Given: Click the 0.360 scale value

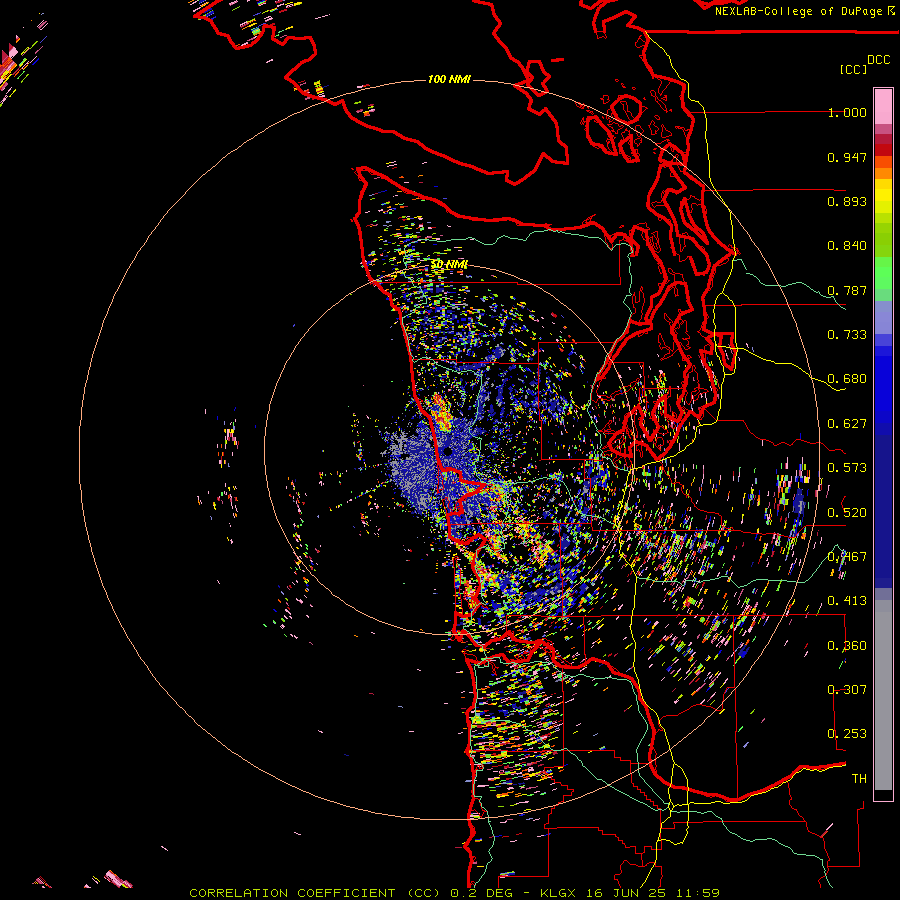Looking at the screenshot, I should (847, 646).
